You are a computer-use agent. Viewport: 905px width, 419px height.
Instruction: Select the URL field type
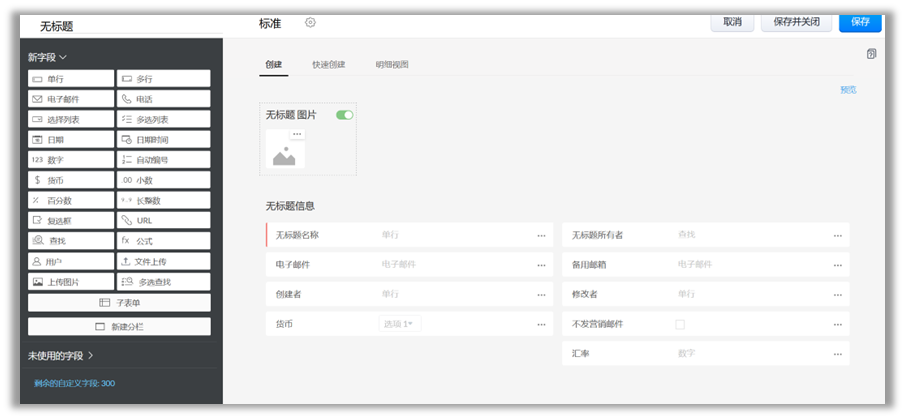click(164, 221)
